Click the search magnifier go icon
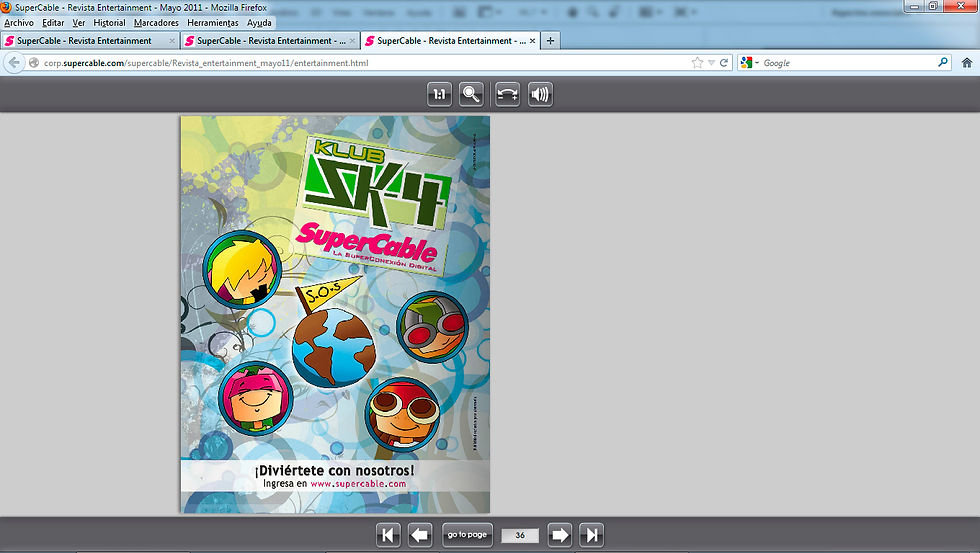980x553 pixels. 942,62
